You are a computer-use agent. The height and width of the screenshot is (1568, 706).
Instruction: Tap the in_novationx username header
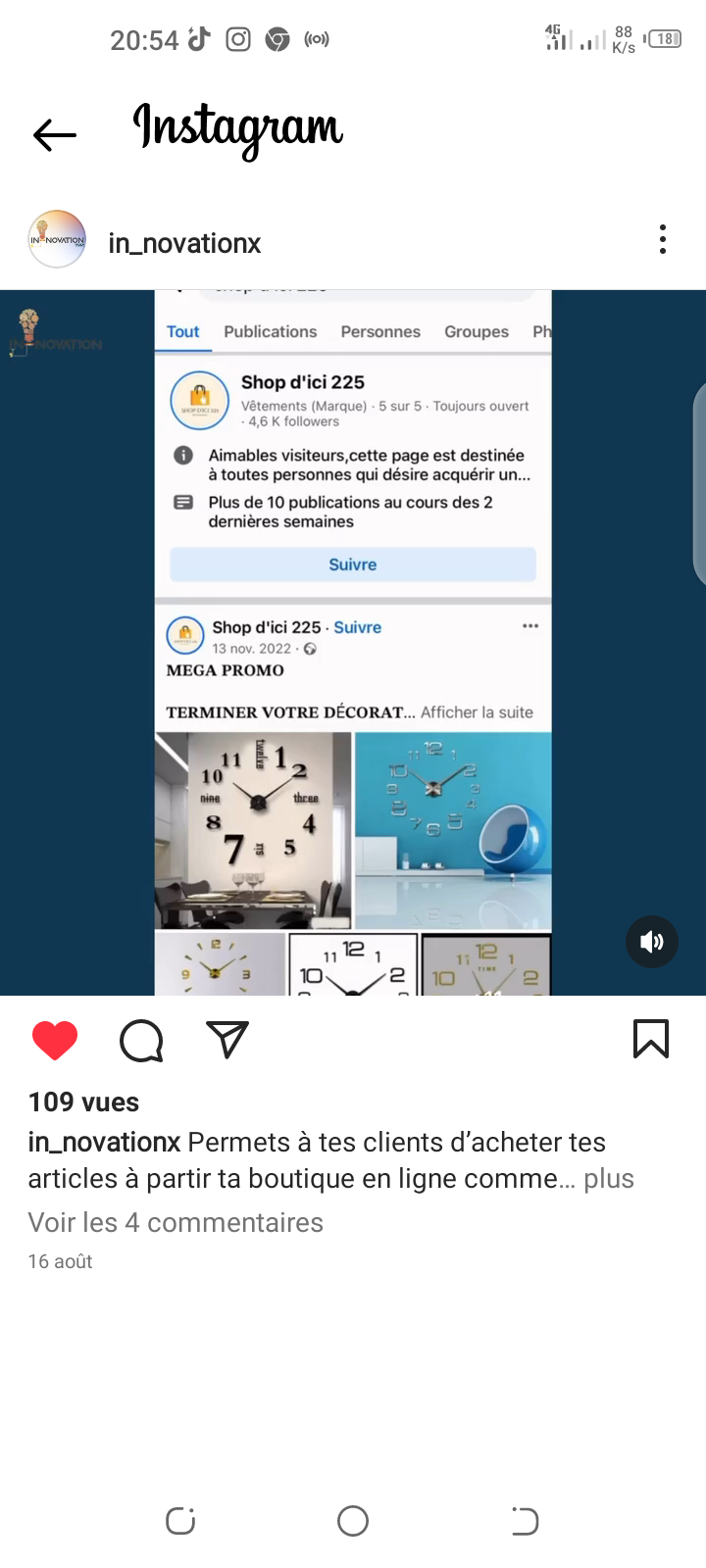(x=184, y=243)
